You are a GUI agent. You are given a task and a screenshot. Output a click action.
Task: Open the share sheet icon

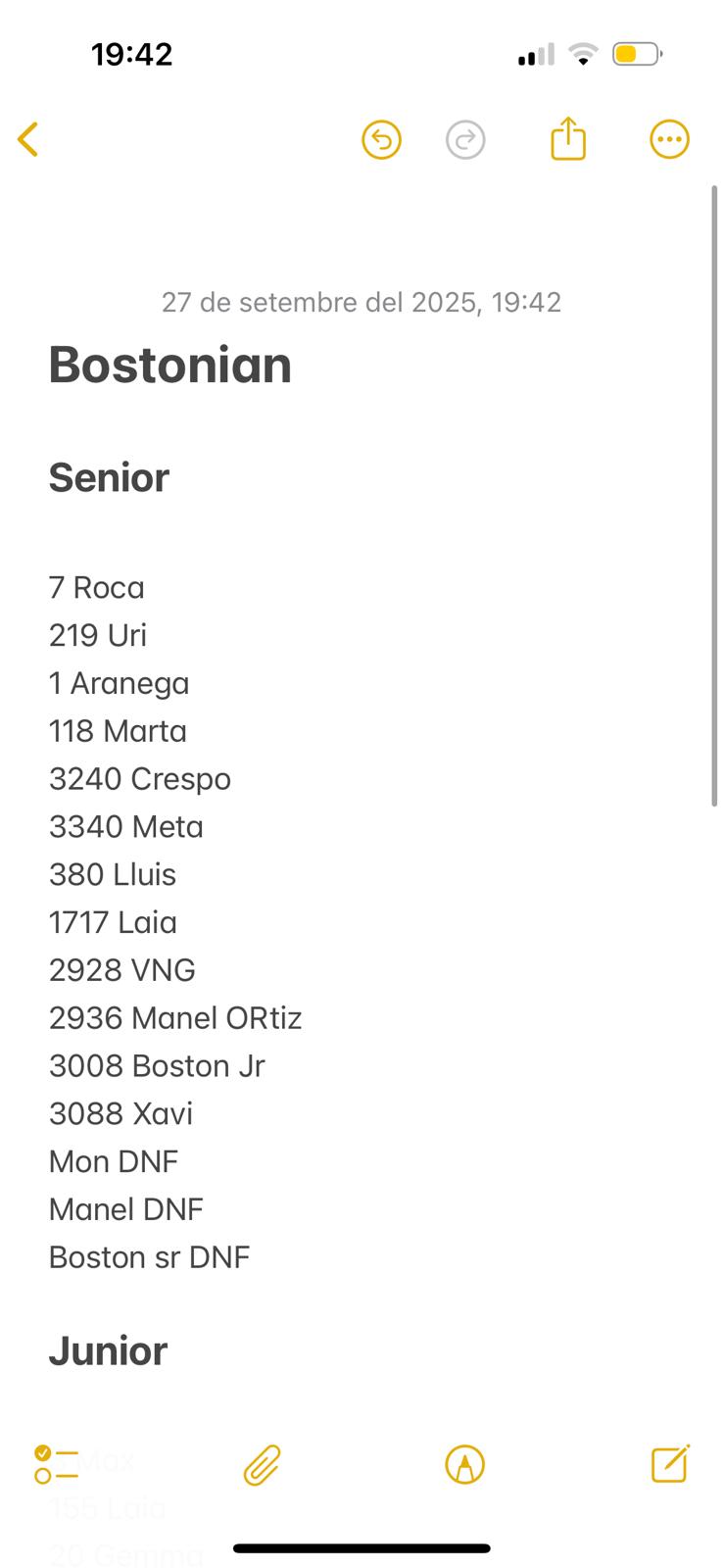pos(568,139)
